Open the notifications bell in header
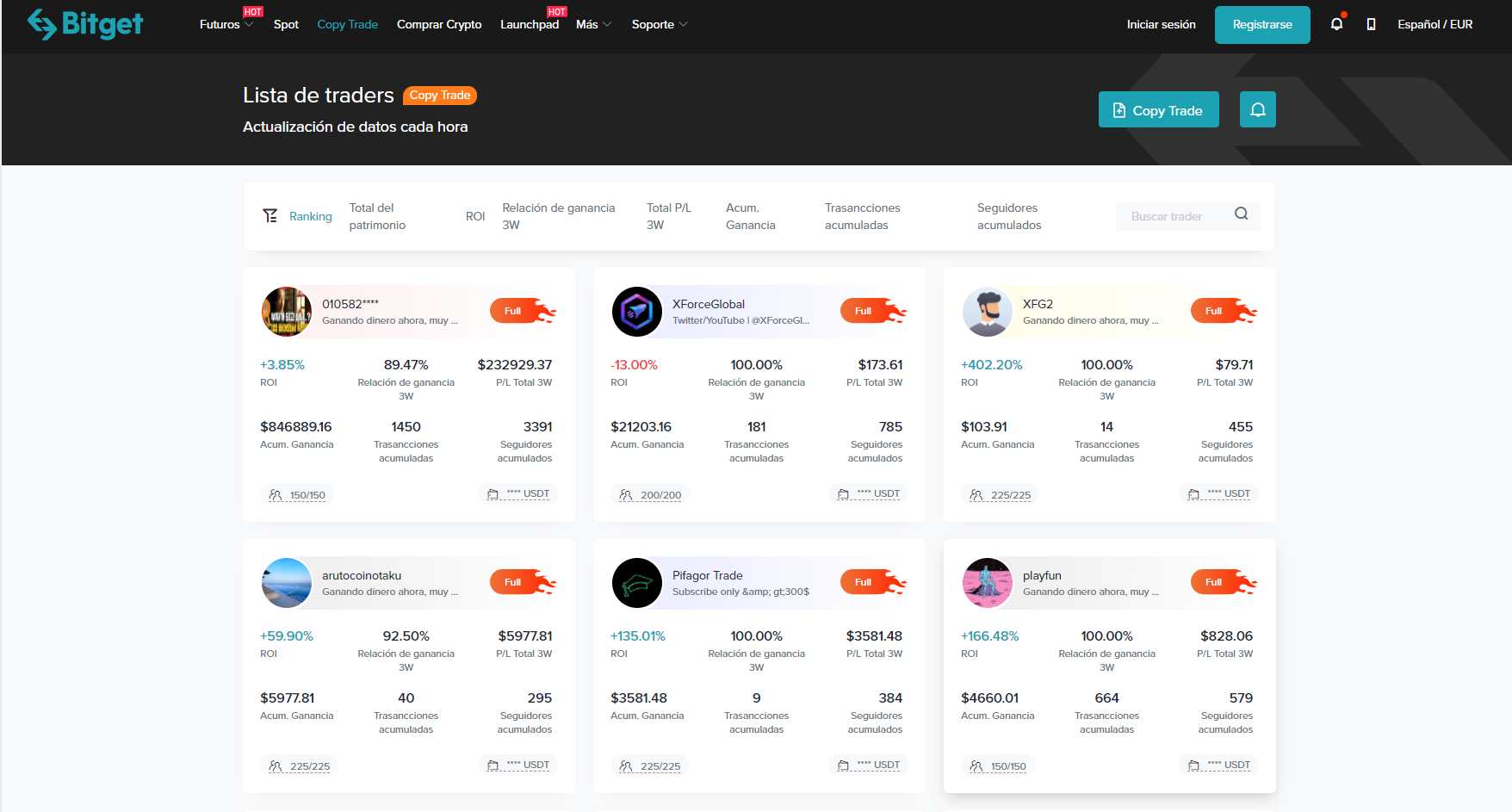1512x812 pixels. [x=1336, y=24]
